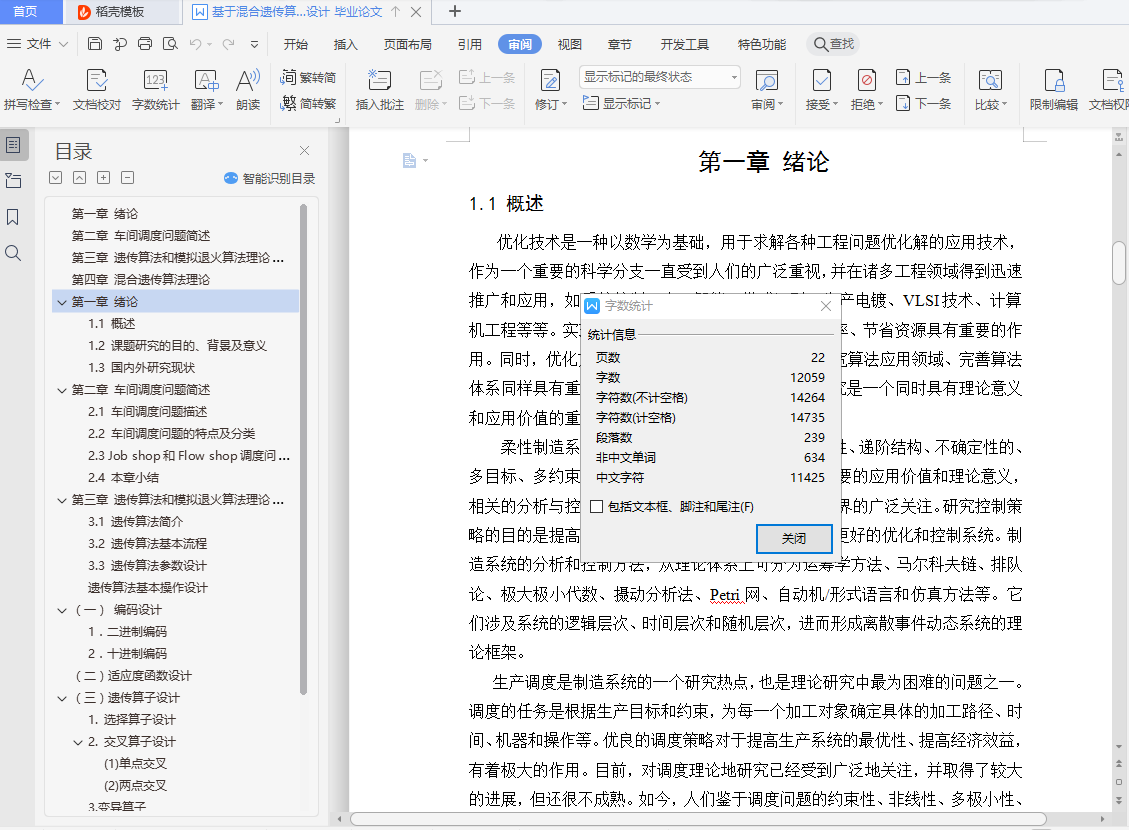Switch to the 页面布局 ribbon tab

[x=408, y=45]
